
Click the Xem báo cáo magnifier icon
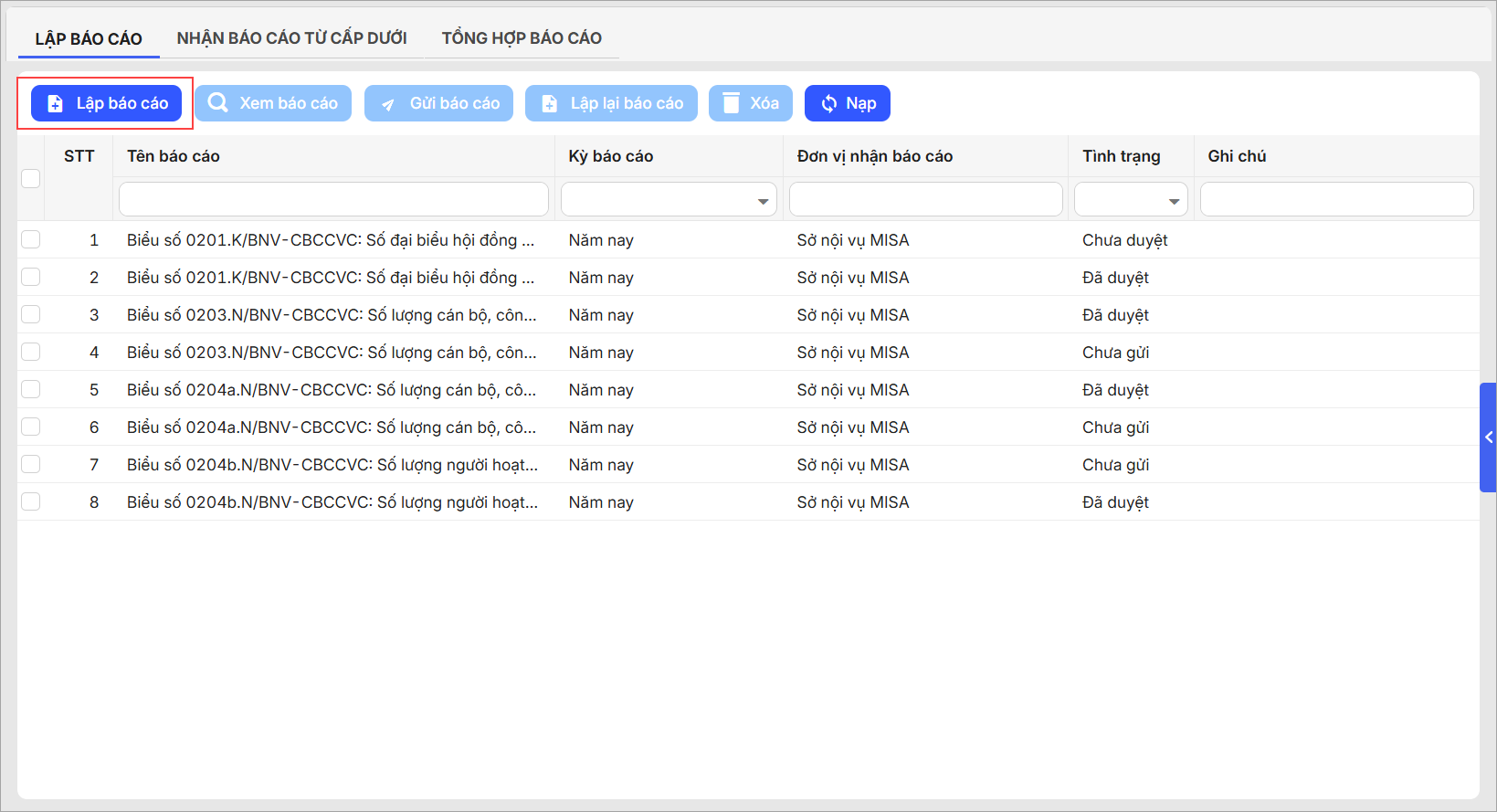click(218, 103)
